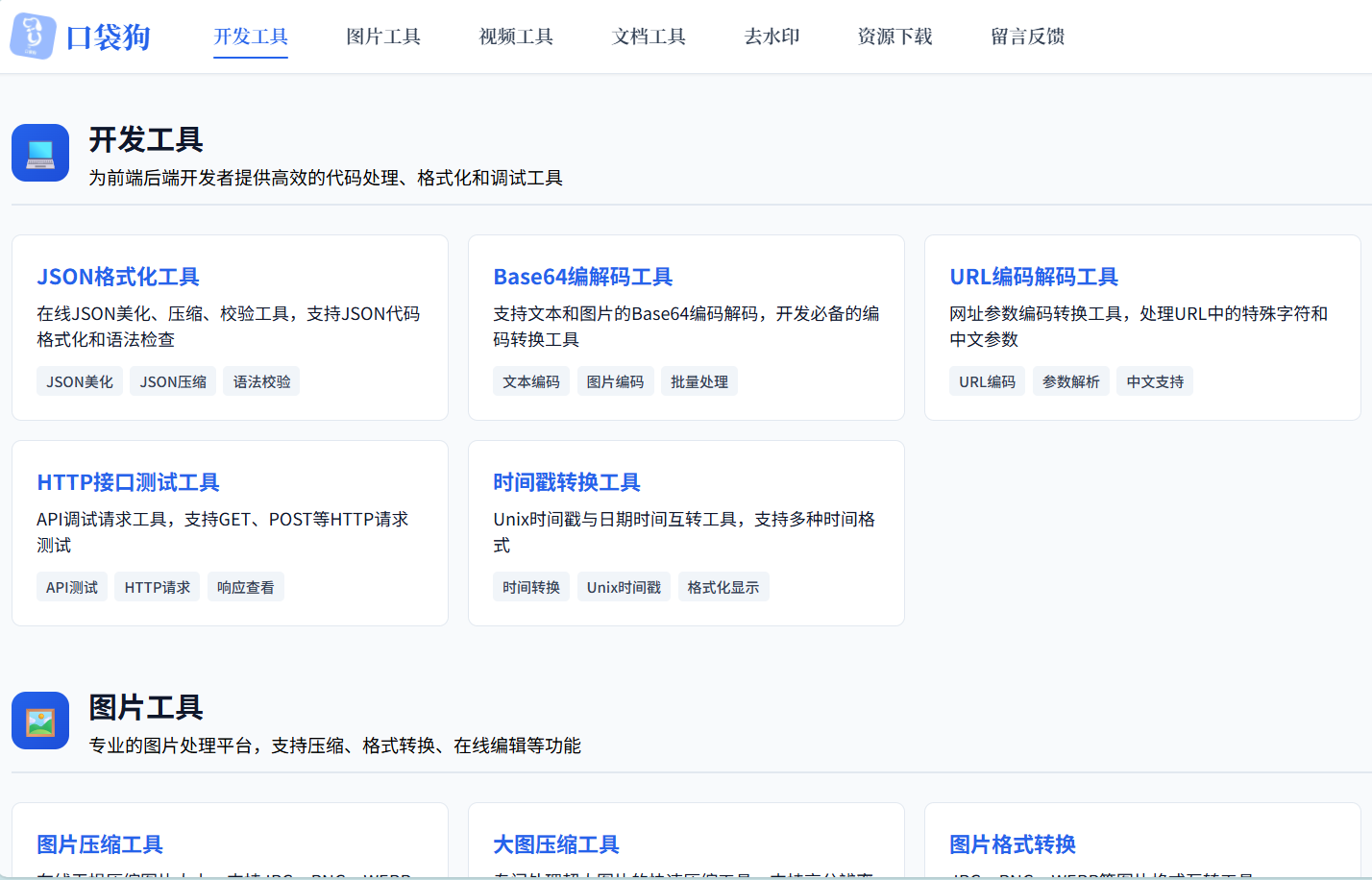Viewport: 1372px width, 880px height.
Task: Go to 资源下载 via top navigation
Action: [894, 37]
